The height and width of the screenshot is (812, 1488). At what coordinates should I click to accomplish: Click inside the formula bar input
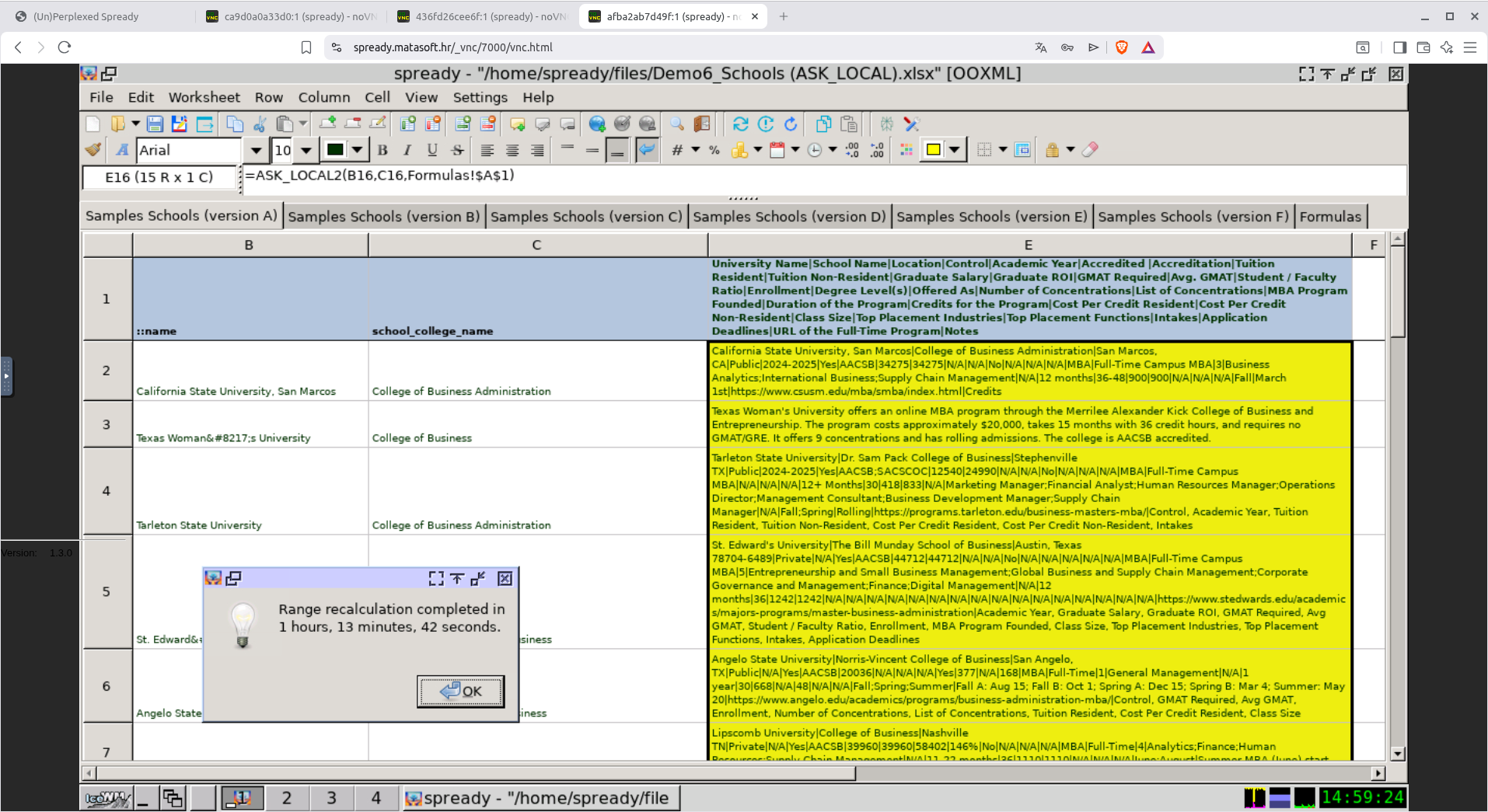click(x=777, y=176)
